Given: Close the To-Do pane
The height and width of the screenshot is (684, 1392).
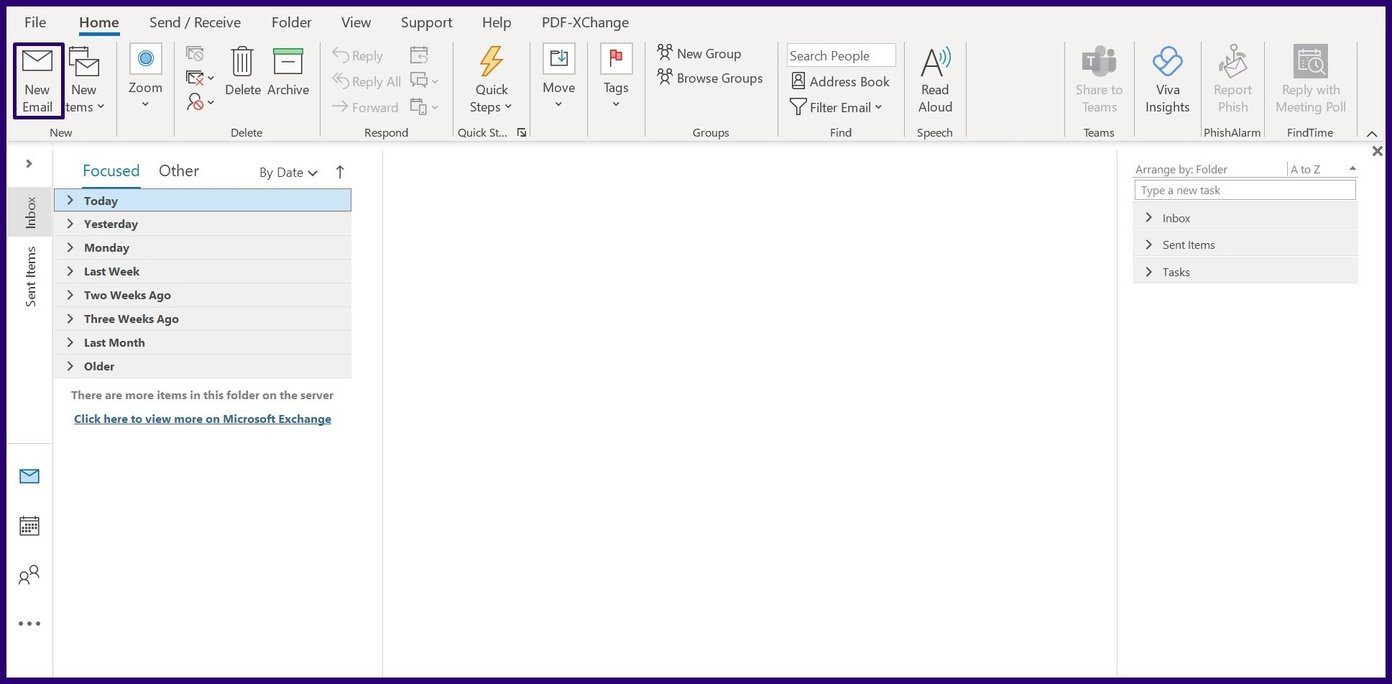Looking at the screenshot, I should (1377, 151).
